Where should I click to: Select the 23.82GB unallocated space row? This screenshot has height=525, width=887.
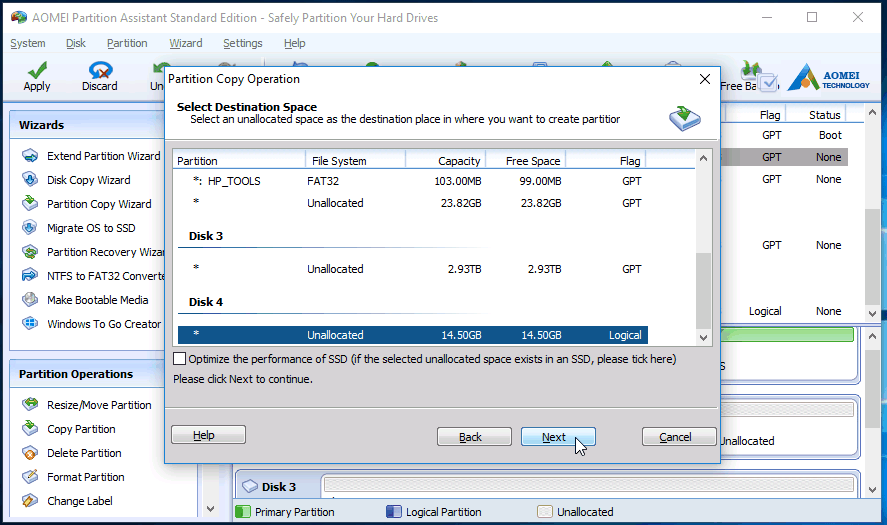(x=413, y=203)
